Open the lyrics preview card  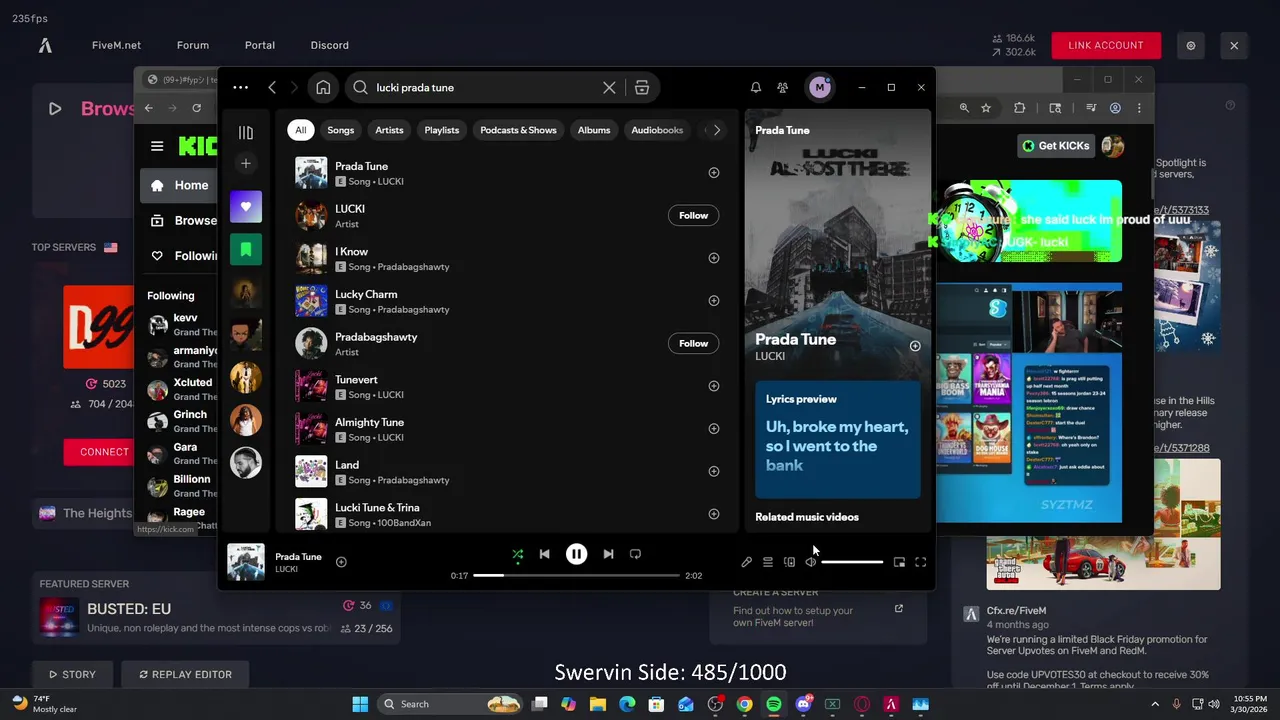click(x=837, y=438)
